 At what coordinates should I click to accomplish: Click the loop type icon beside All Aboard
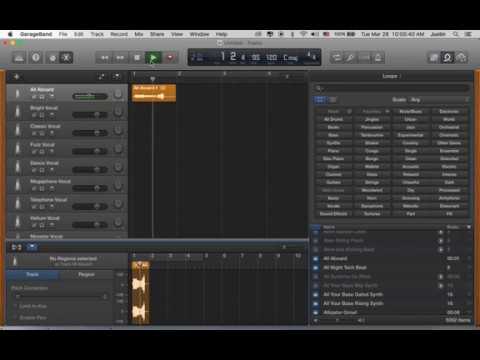coord(315,258)
